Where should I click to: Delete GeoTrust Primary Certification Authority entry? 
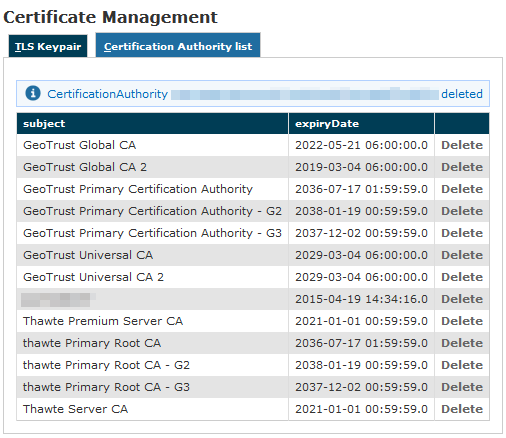462,189
